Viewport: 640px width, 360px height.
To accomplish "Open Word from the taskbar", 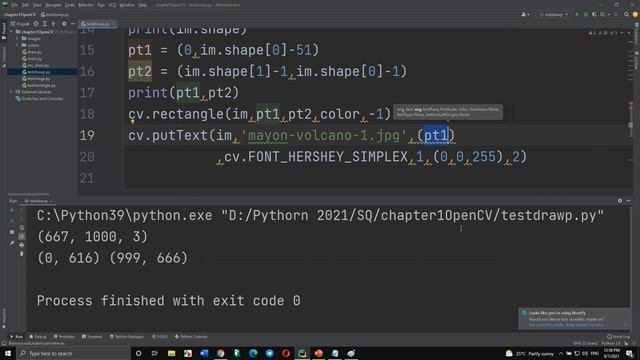I will pos(204,353).
